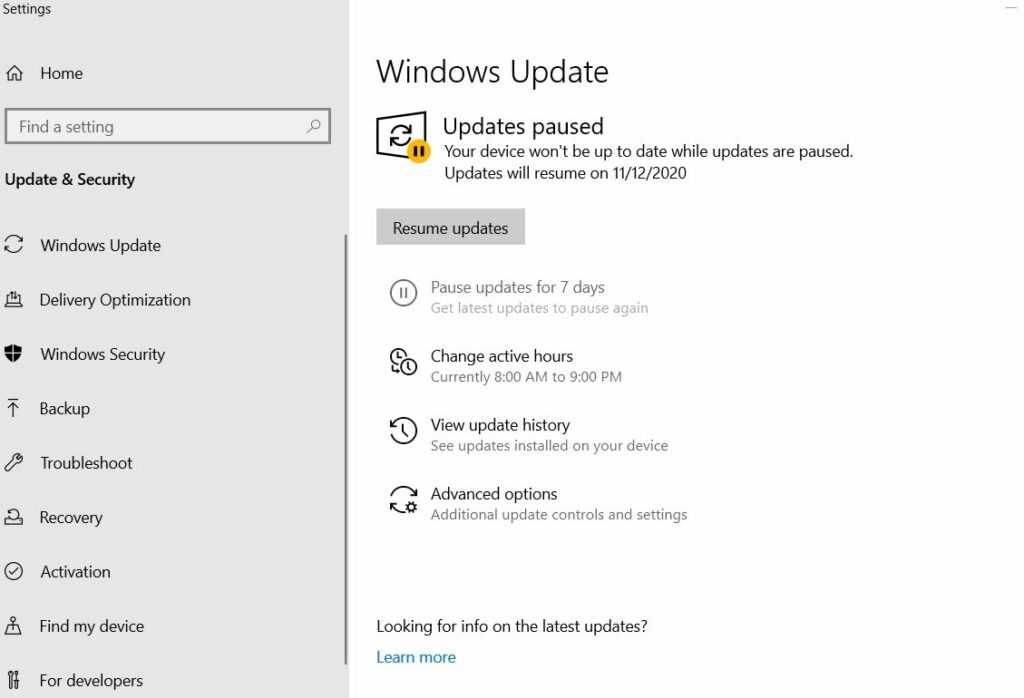Open Advanced options via its gear icon
The image size is (1024, 698).
coord(403,501)
